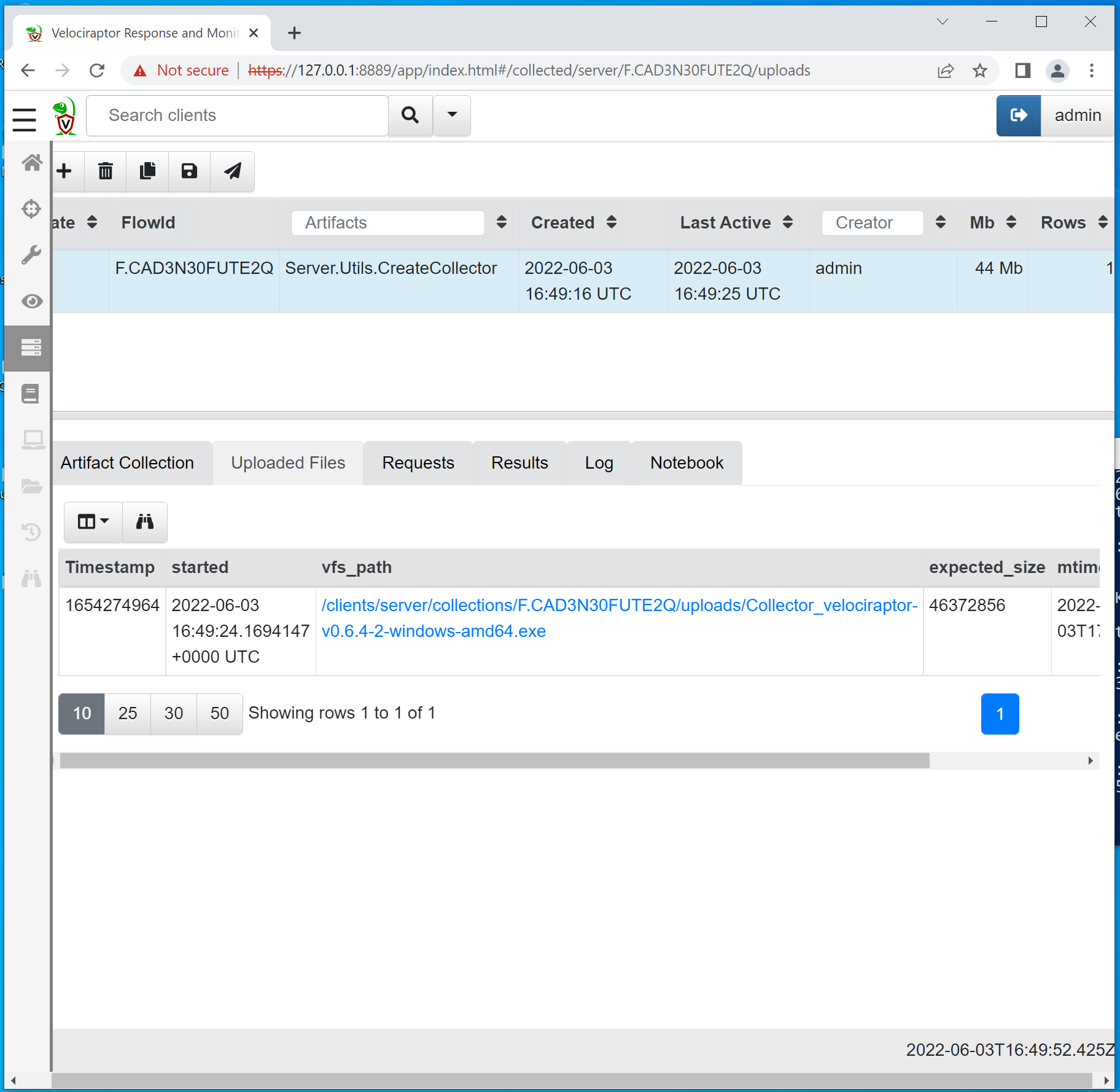
Task: Reload the page in browser
Action: click(97, 71)
